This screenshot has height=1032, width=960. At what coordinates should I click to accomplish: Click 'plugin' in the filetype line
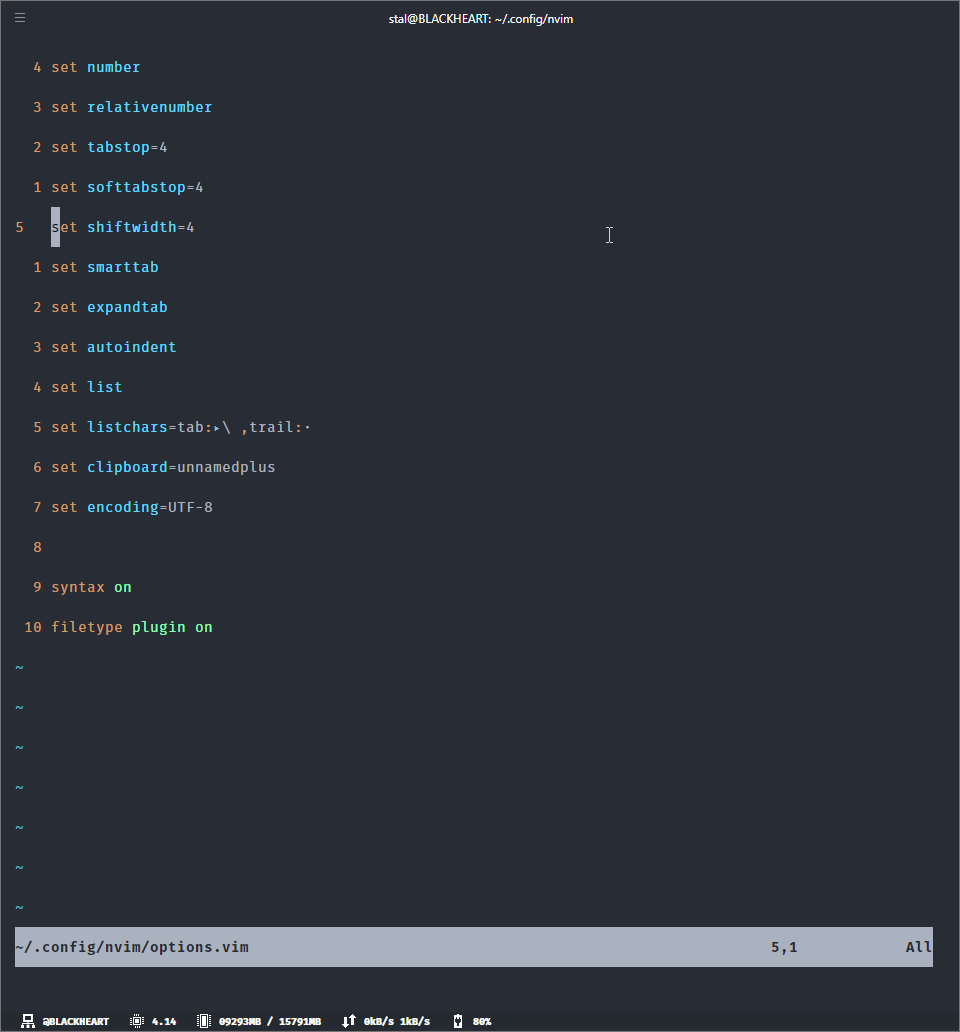[158, 627]
